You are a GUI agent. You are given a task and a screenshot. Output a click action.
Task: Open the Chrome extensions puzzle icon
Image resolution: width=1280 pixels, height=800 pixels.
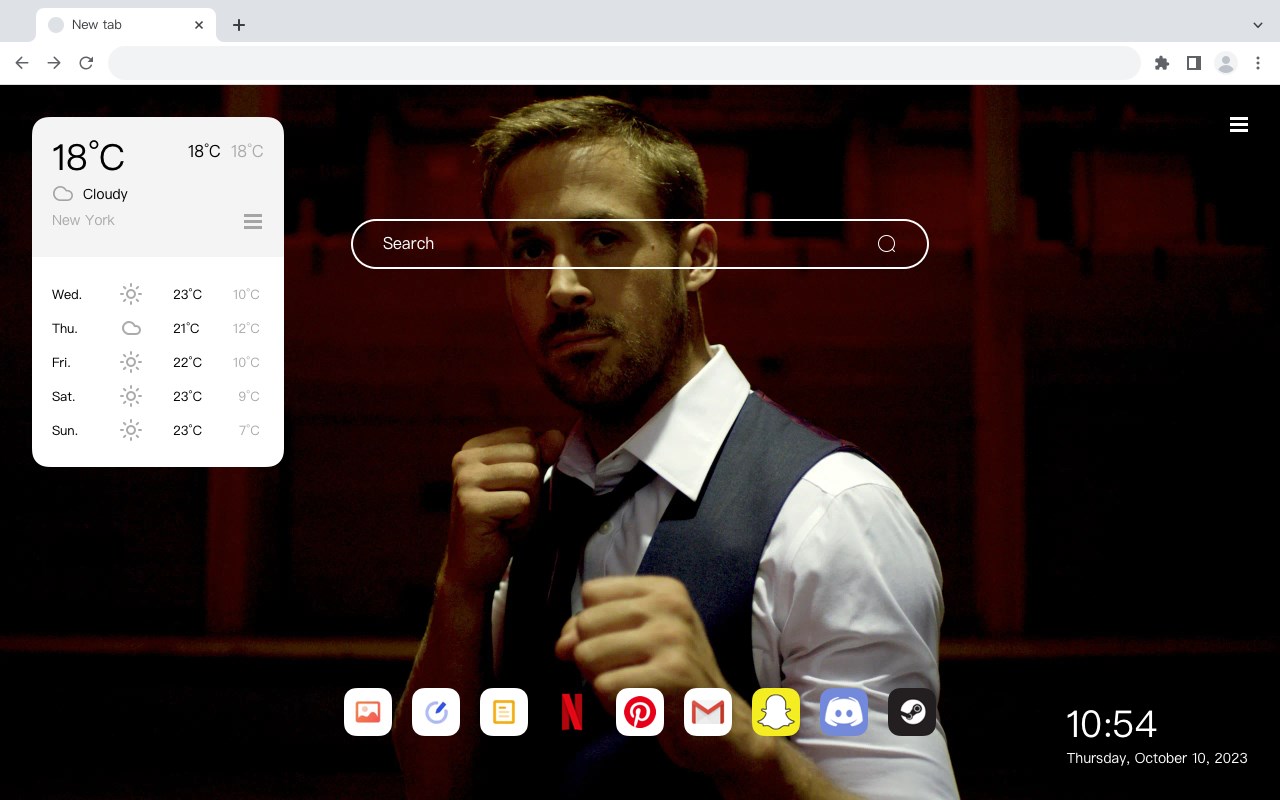(x=1162, y=63)
